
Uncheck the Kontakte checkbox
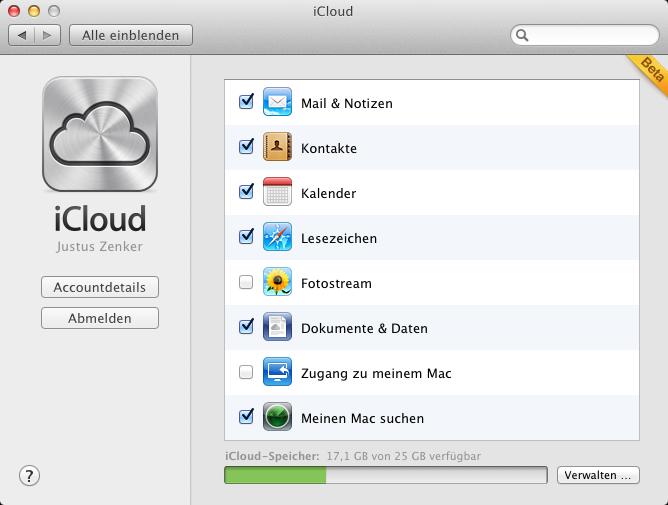(x=246, y=147)
